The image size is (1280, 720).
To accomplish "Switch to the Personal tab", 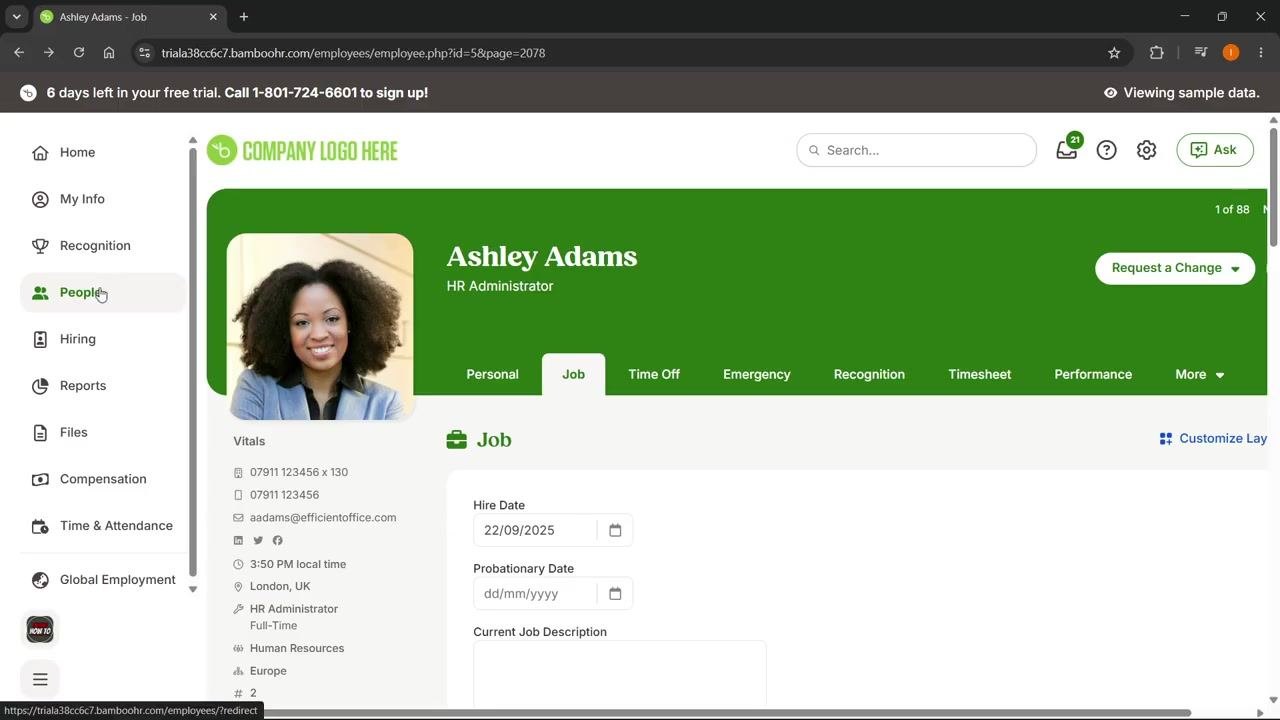I will 492,375.
